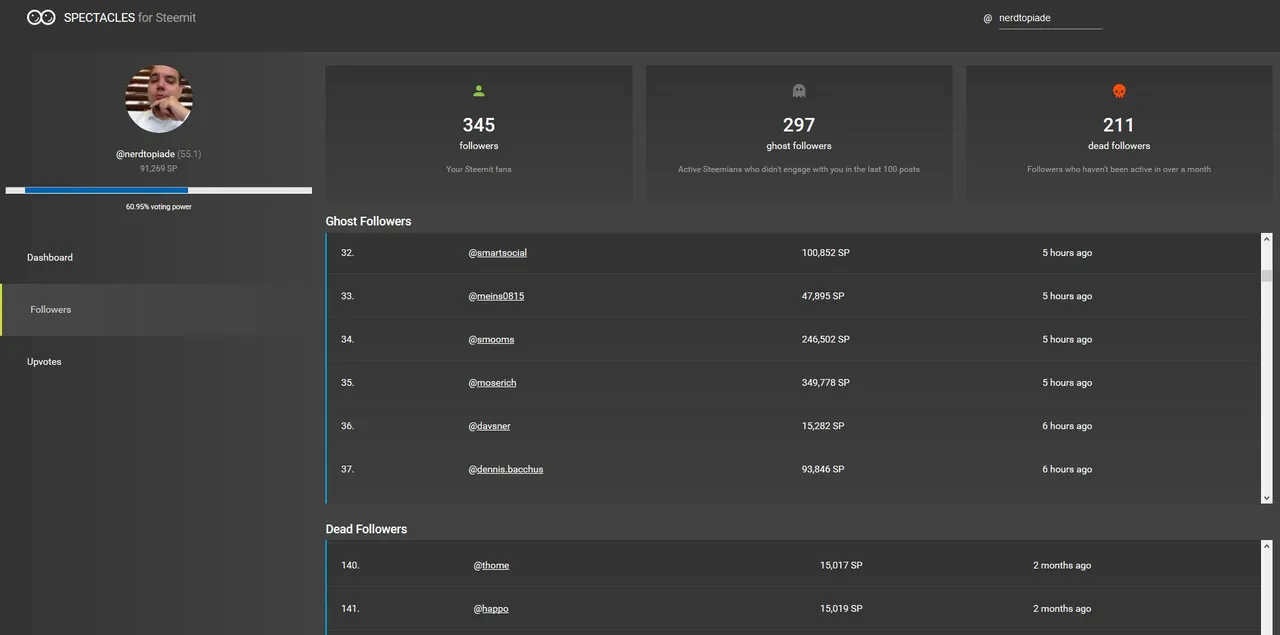Click "6 hours ago" in @davsner row

(x=1067, y=426)
